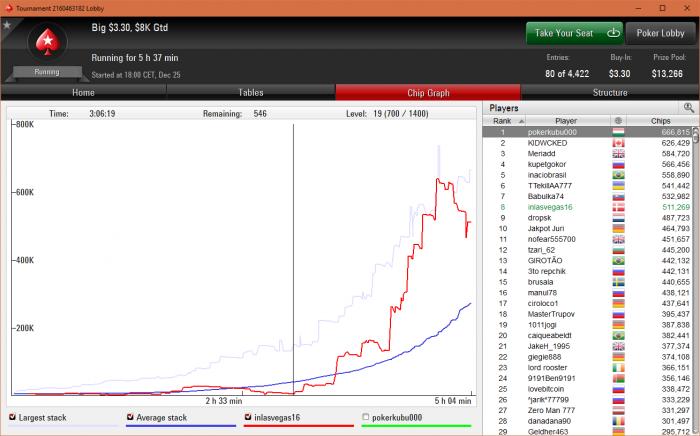Image resolution: width=700 pixels, height=436 pixels.
Task: Click the Sweden flag beside brusala
Action: [x=618, y=282]
